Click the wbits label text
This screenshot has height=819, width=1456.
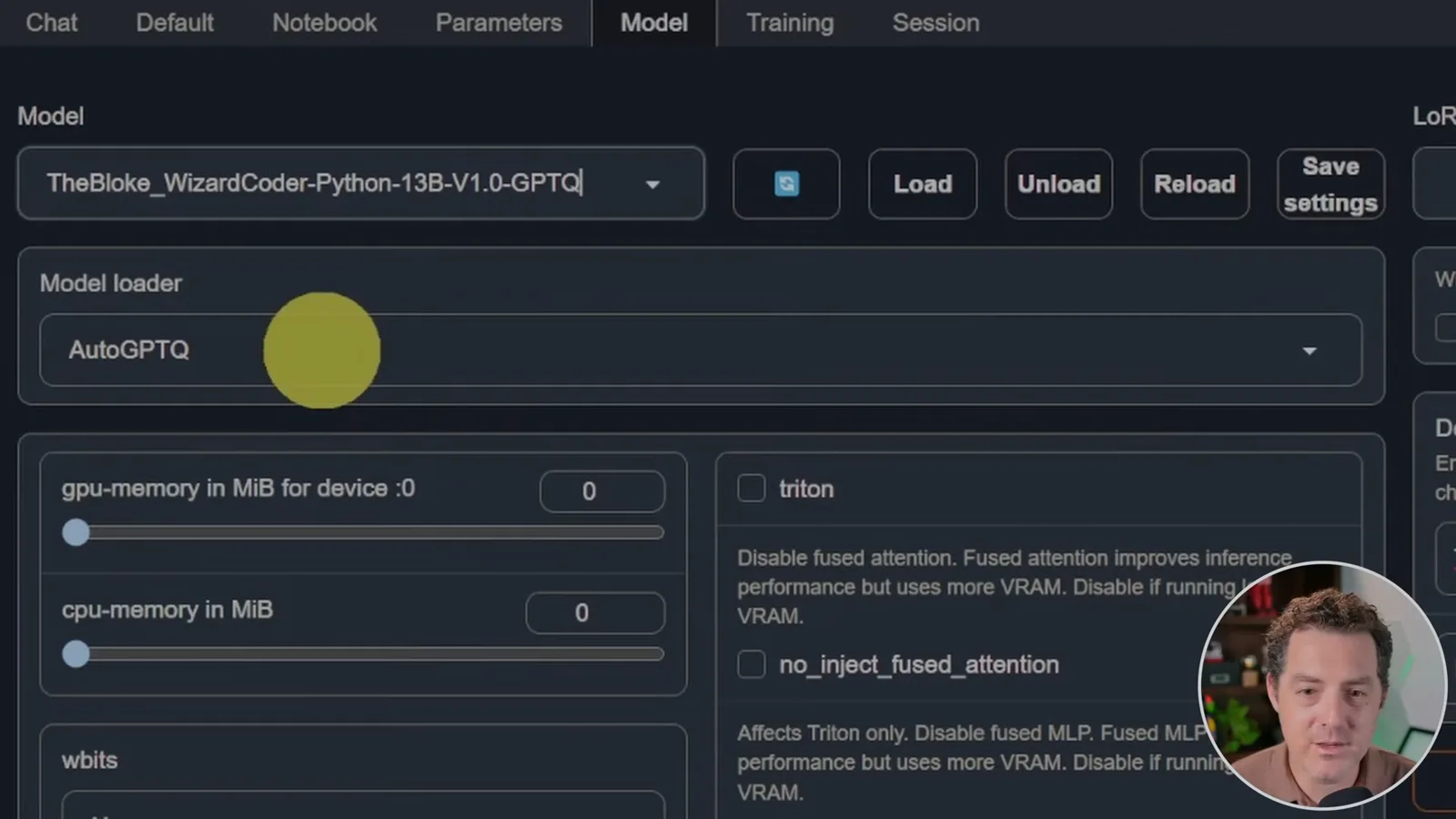89,760
